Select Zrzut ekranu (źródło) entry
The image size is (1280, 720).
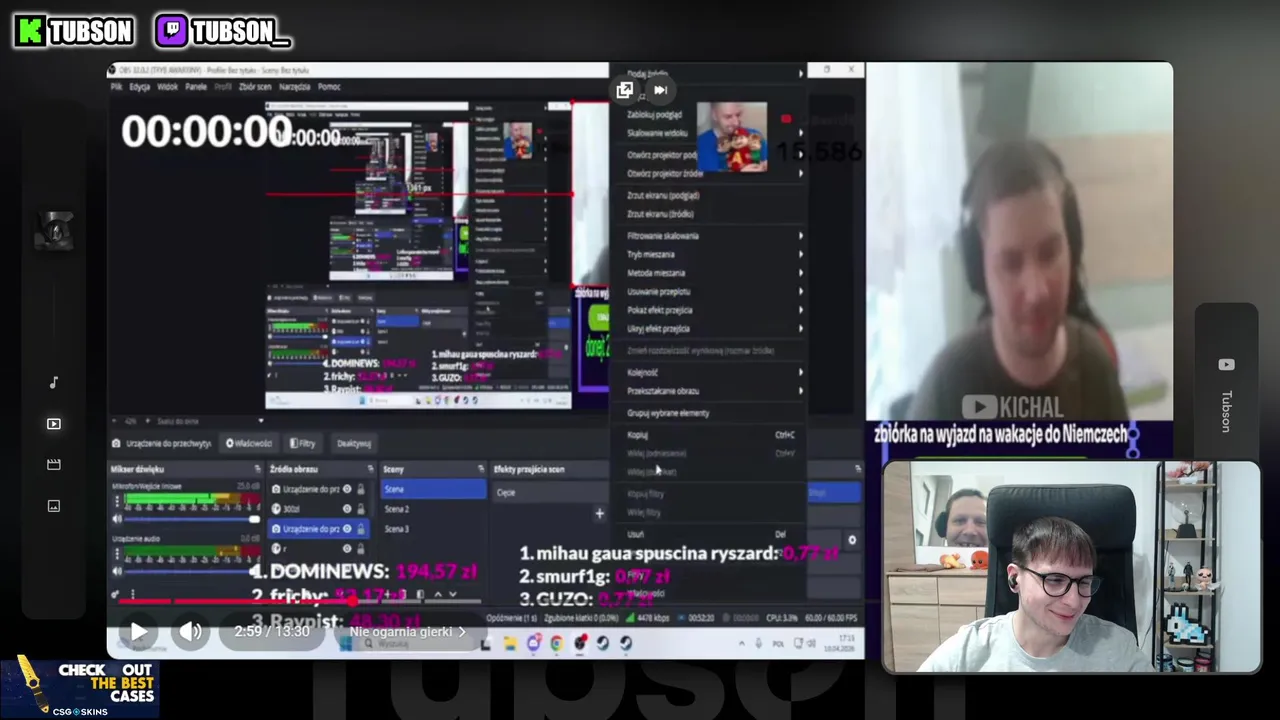[708, 214]
